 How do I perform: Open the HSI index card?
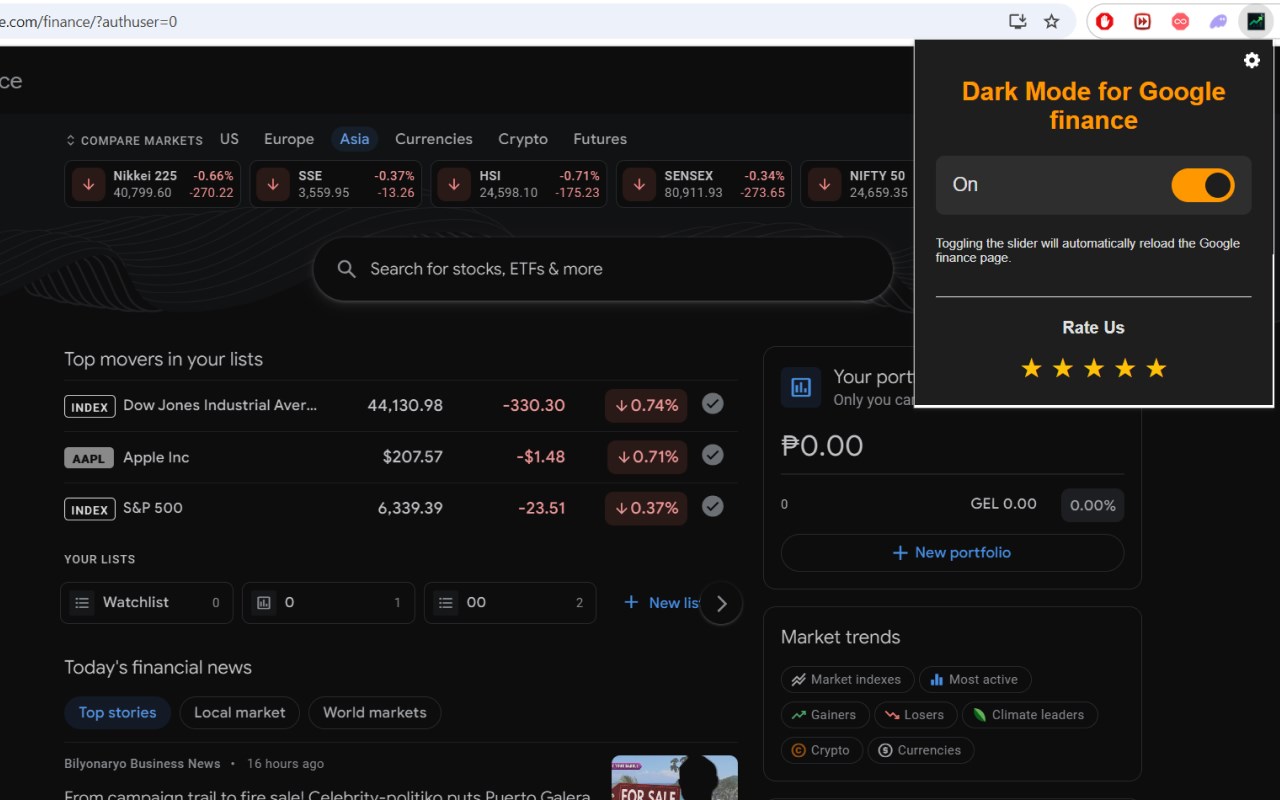[x=519, y=184]
